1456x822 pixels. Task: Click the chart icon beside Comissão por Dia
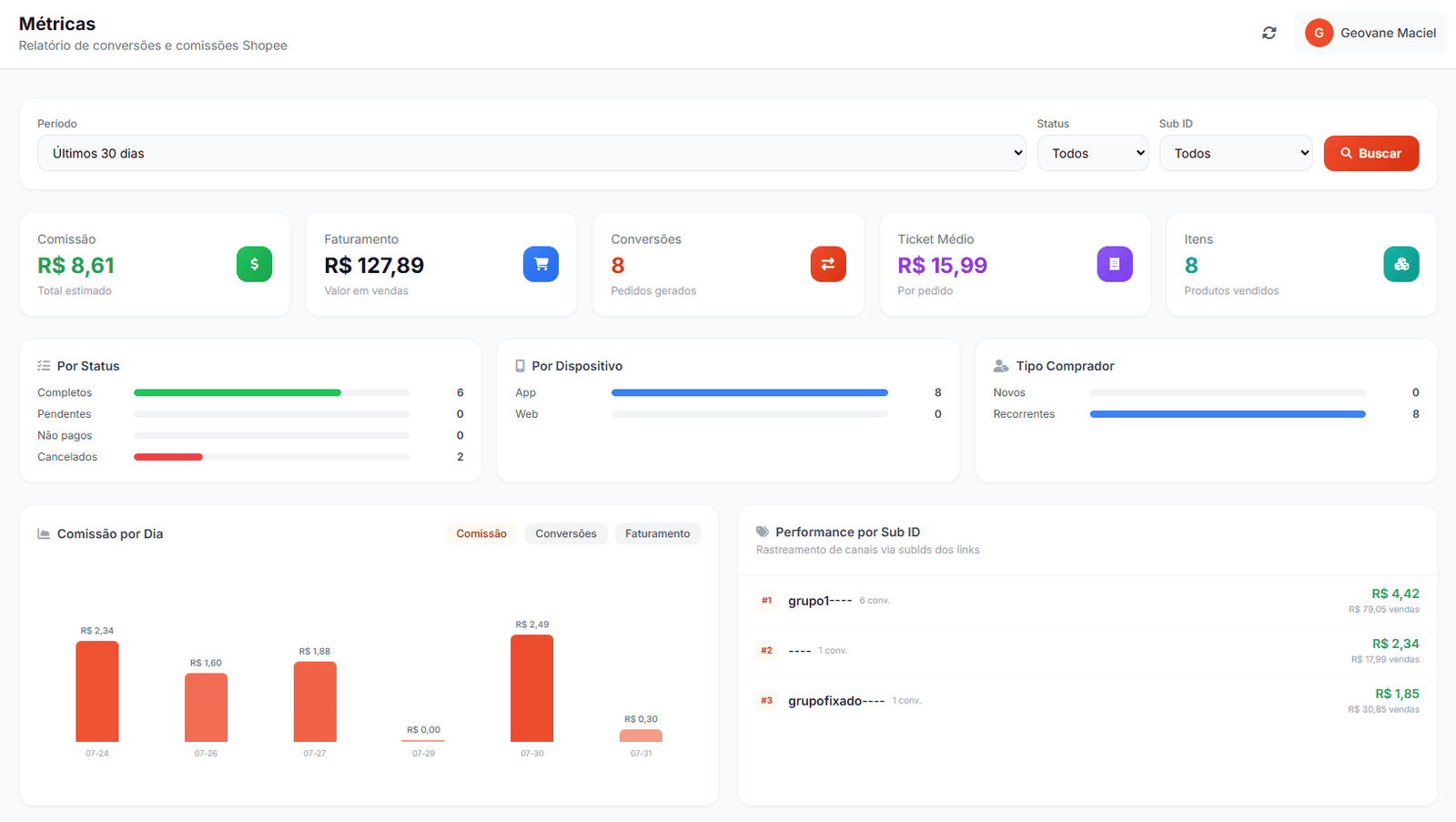tap(44, 533)
